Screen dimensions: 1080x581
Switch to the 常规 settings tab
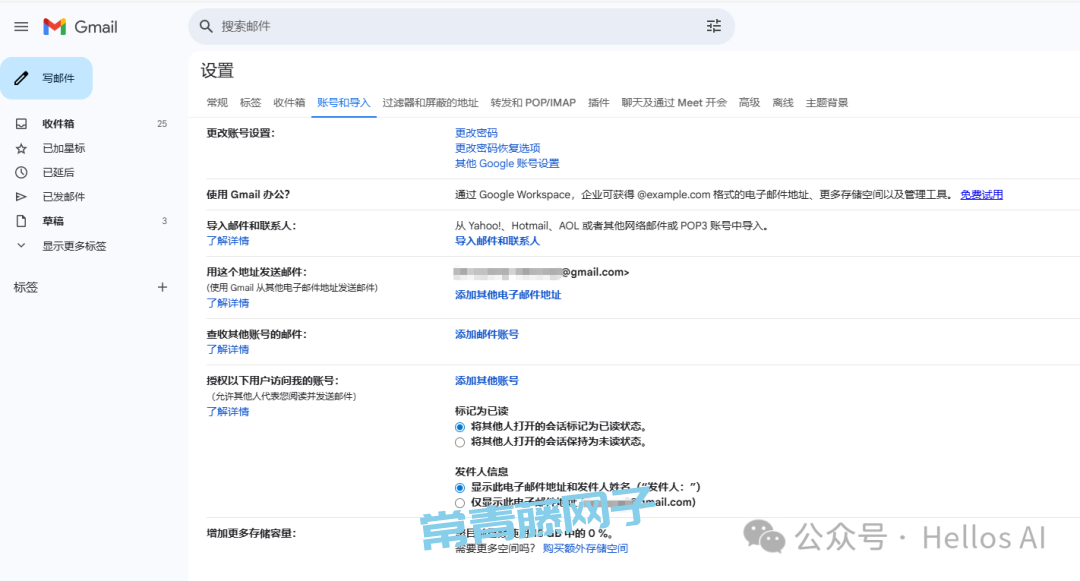(x=217, y=103)
